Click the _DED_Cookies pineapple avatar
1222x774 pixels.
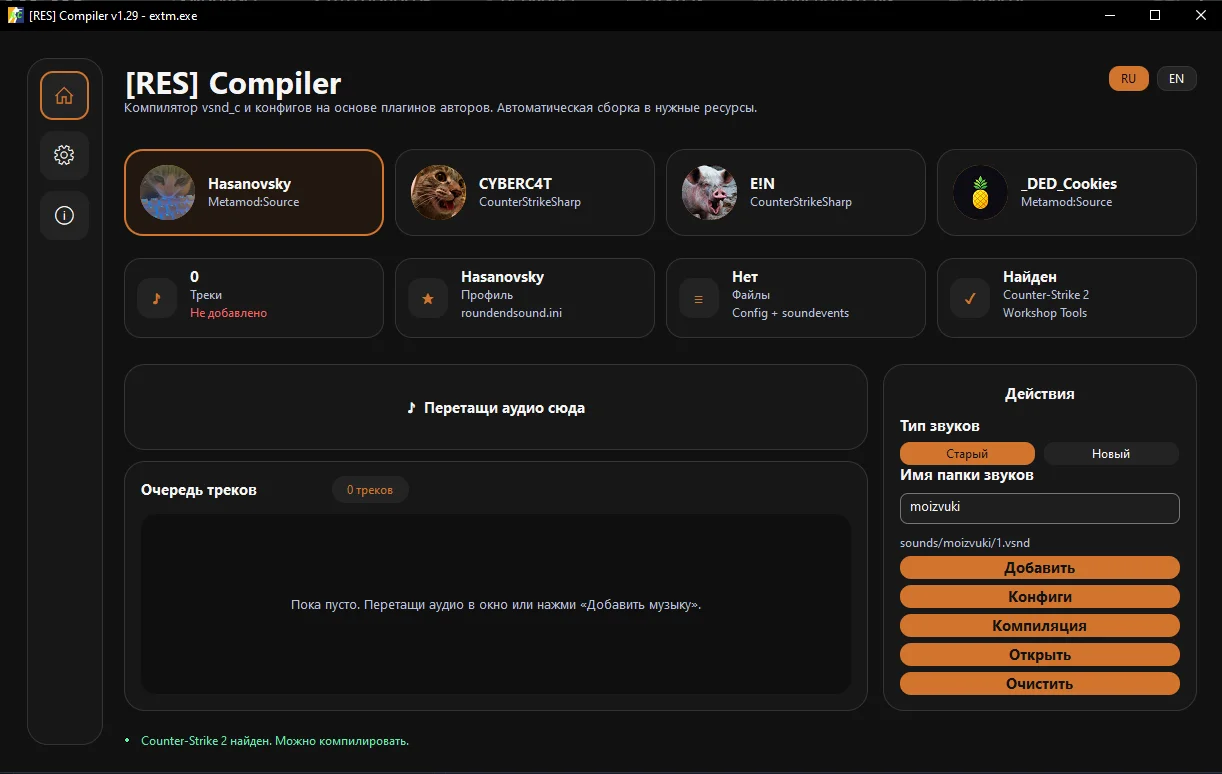(980, 192)
